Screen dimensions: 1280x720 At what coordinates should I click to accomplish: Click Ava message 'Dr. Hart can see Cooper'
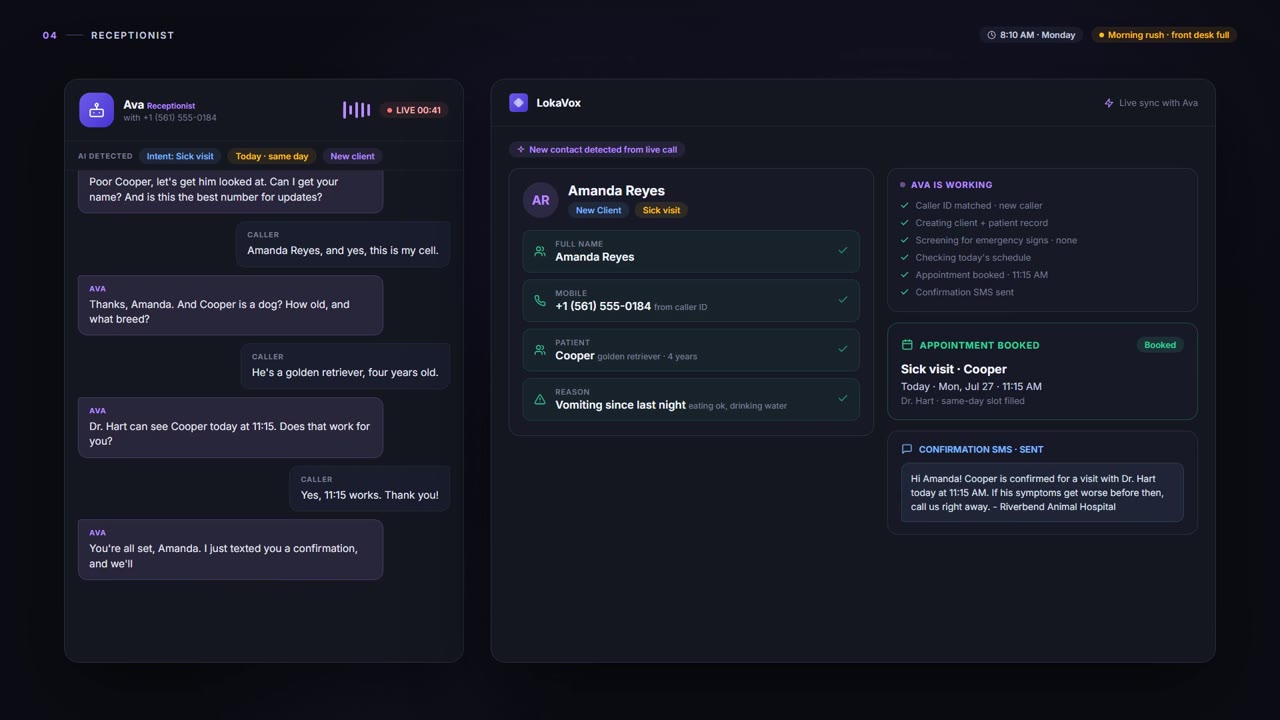click(x=231, y=427)
